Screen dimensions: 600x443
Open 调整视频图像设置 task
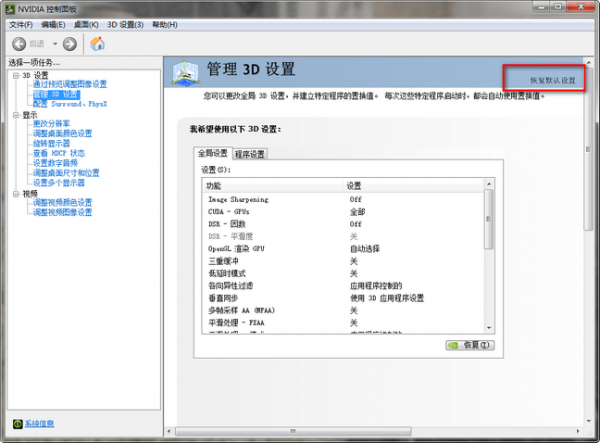point(62,212)
